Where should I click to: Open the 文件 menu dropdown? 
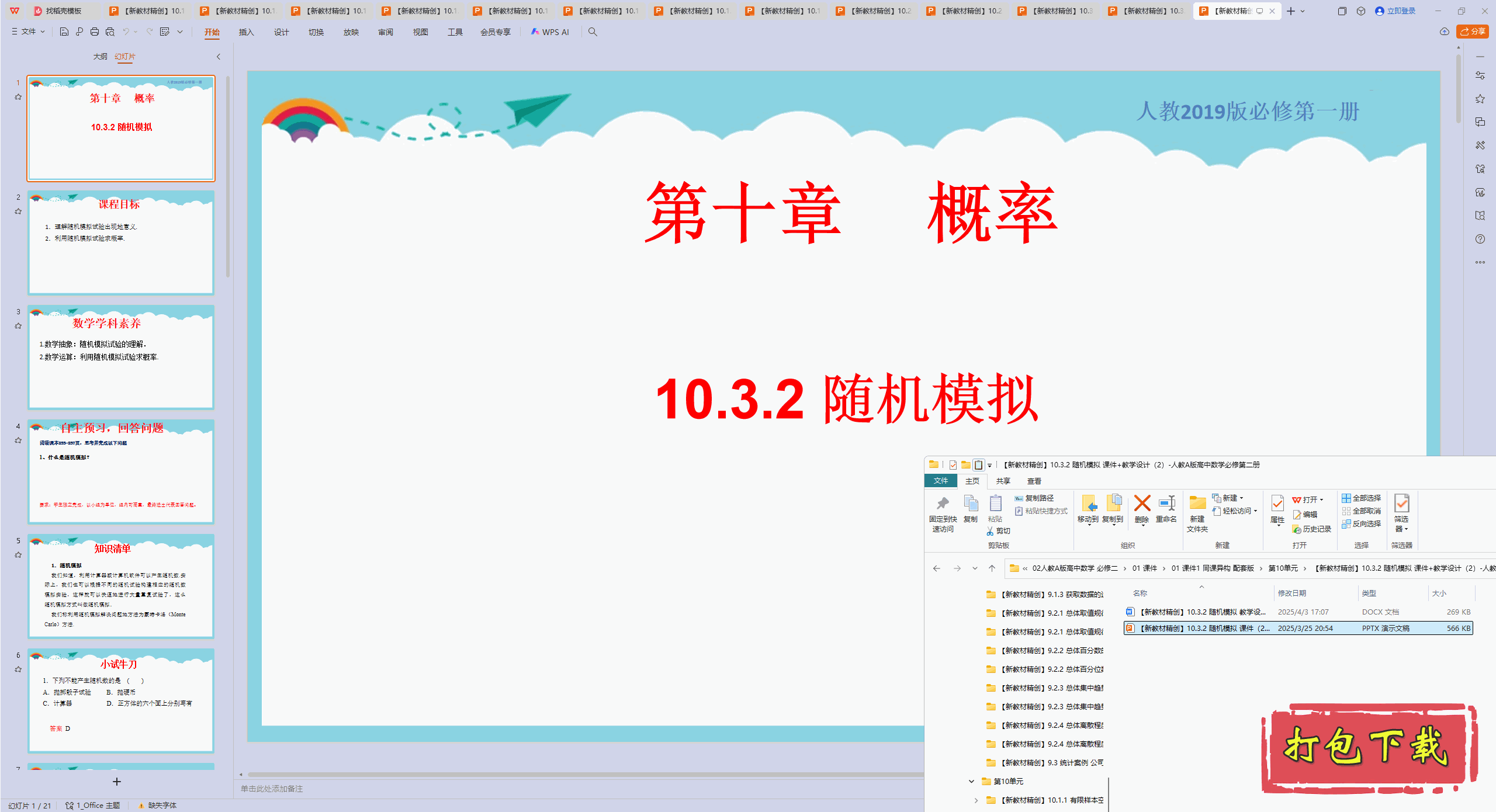click(28, 32)
